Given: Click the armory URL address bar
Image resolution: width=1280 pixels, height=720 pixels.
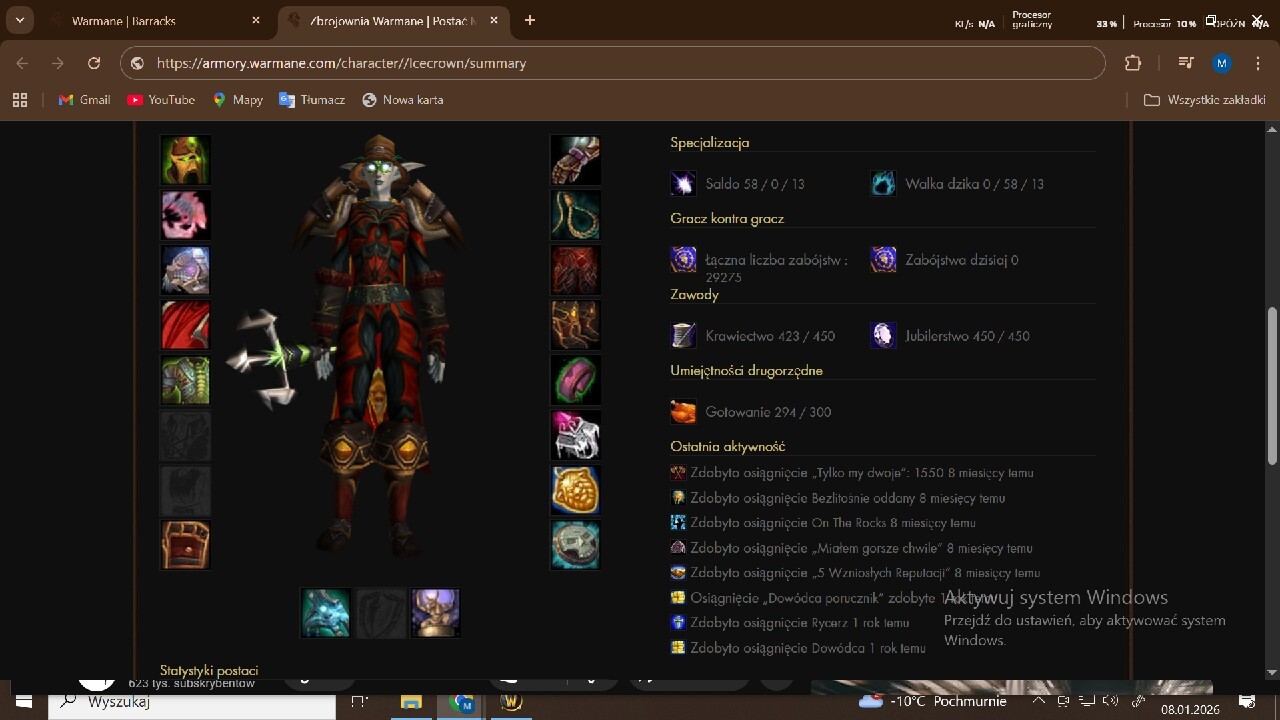Looking at the screenshot, I should pos(612,63).
